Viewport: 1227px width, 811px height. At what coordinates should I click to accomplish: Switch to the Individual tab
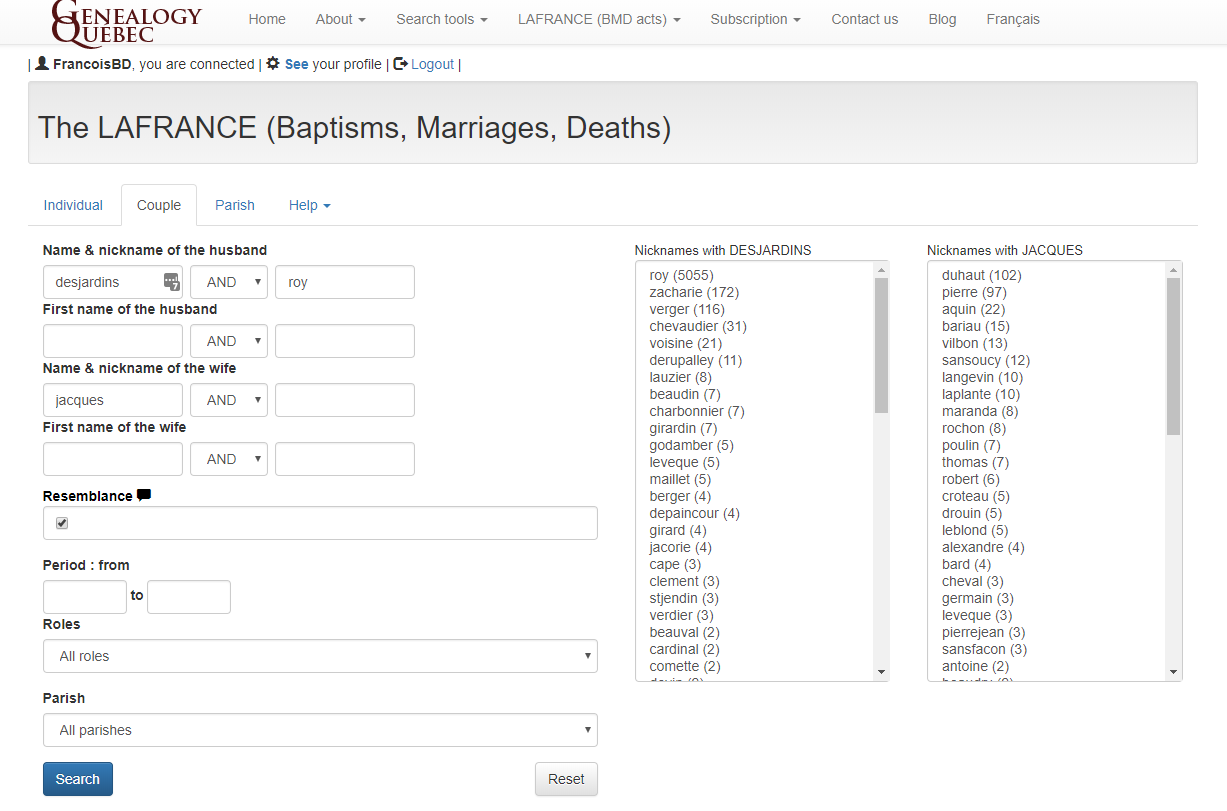point(73,205)
